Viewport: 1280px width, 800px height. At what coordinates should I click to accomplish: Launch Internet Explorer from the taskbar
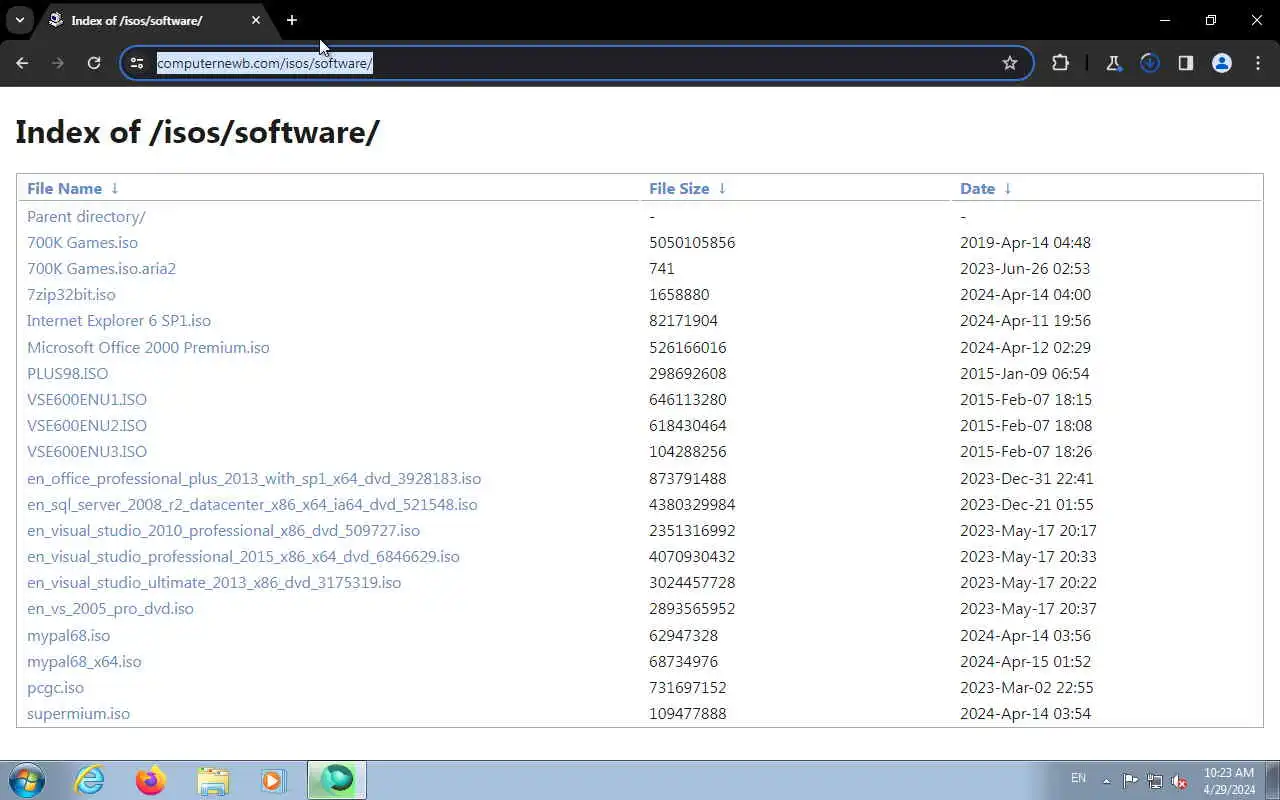click(90, 780)
